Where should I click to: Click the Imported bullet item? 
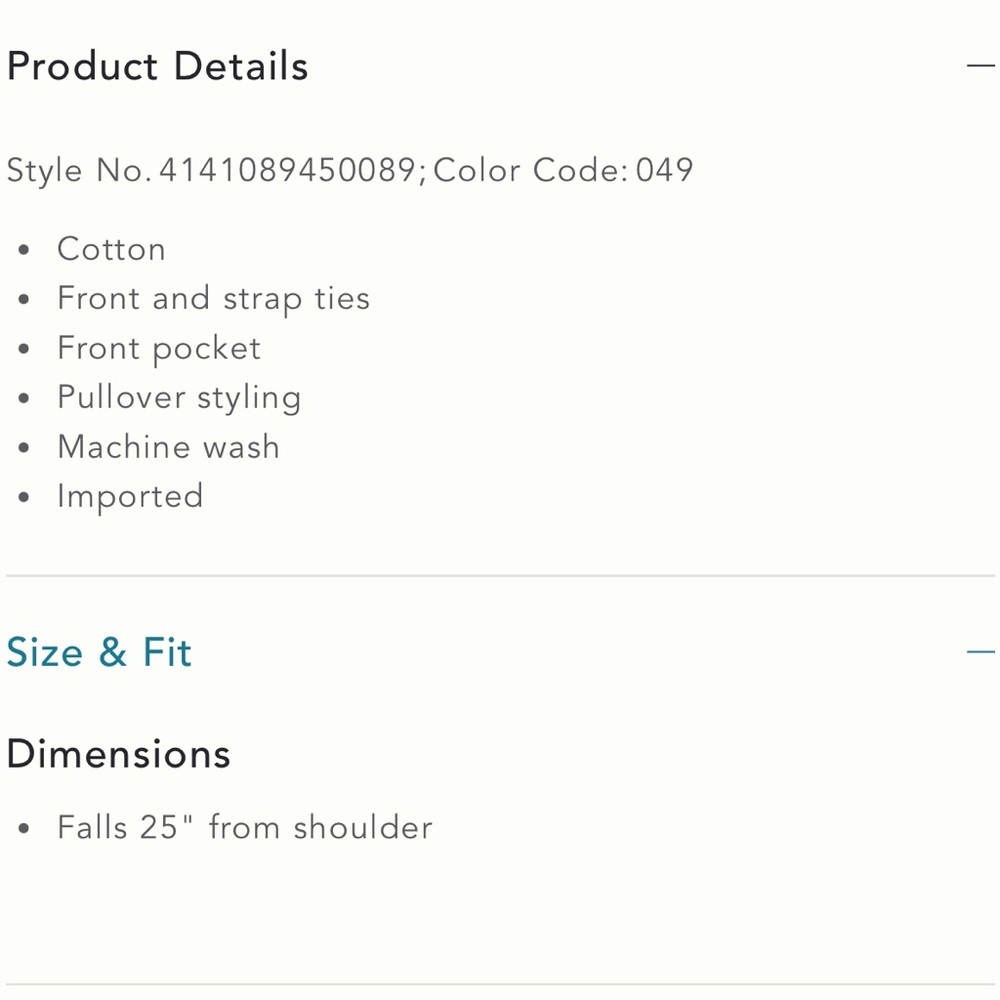(x=130, y=496)
